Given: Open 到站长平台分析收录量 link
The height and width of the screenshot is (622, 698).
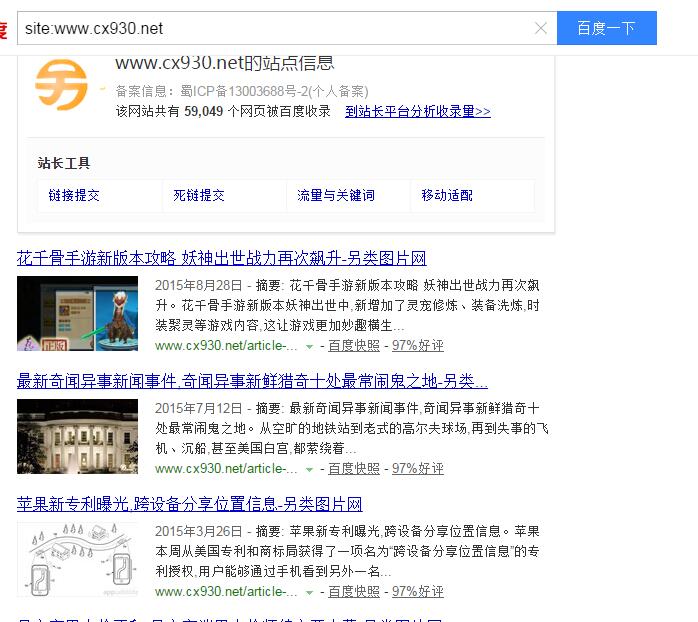Looking at the screenshot, I should click(x=418, y=111).
